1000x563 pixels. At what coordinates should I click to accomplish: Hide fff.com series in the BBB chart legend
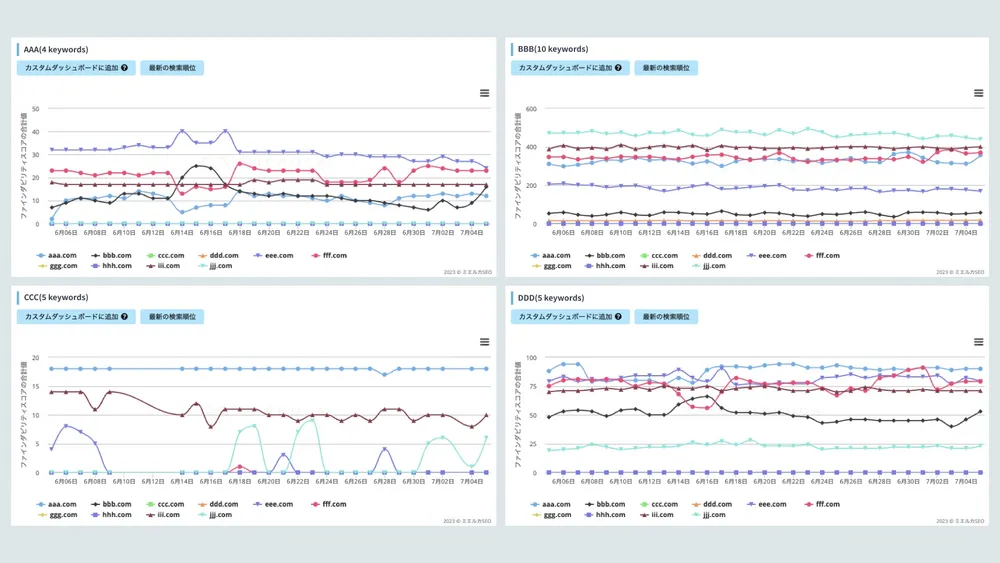821,255
